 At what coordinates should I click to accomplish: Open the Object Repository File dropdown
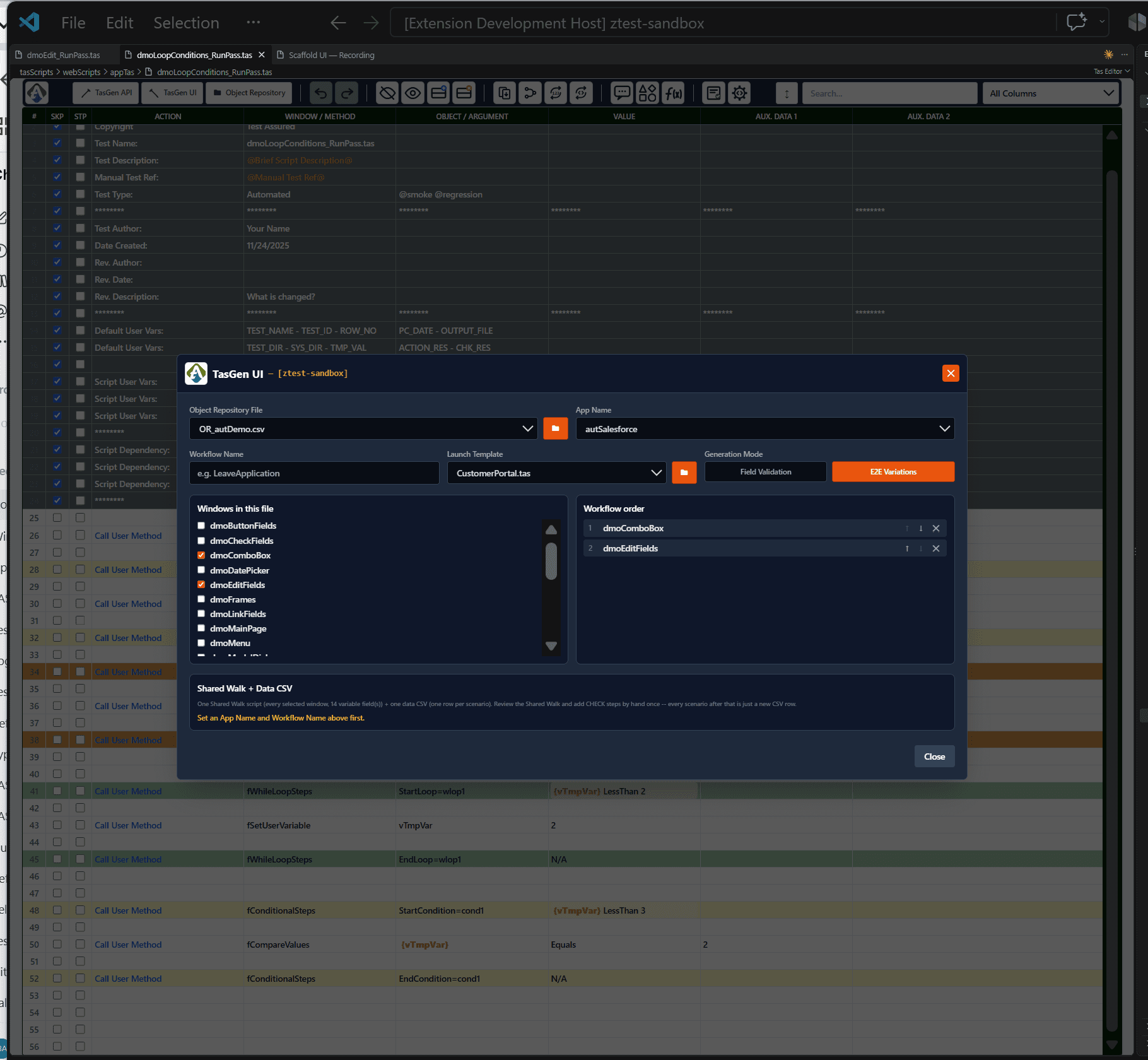[x=363, y=428]
